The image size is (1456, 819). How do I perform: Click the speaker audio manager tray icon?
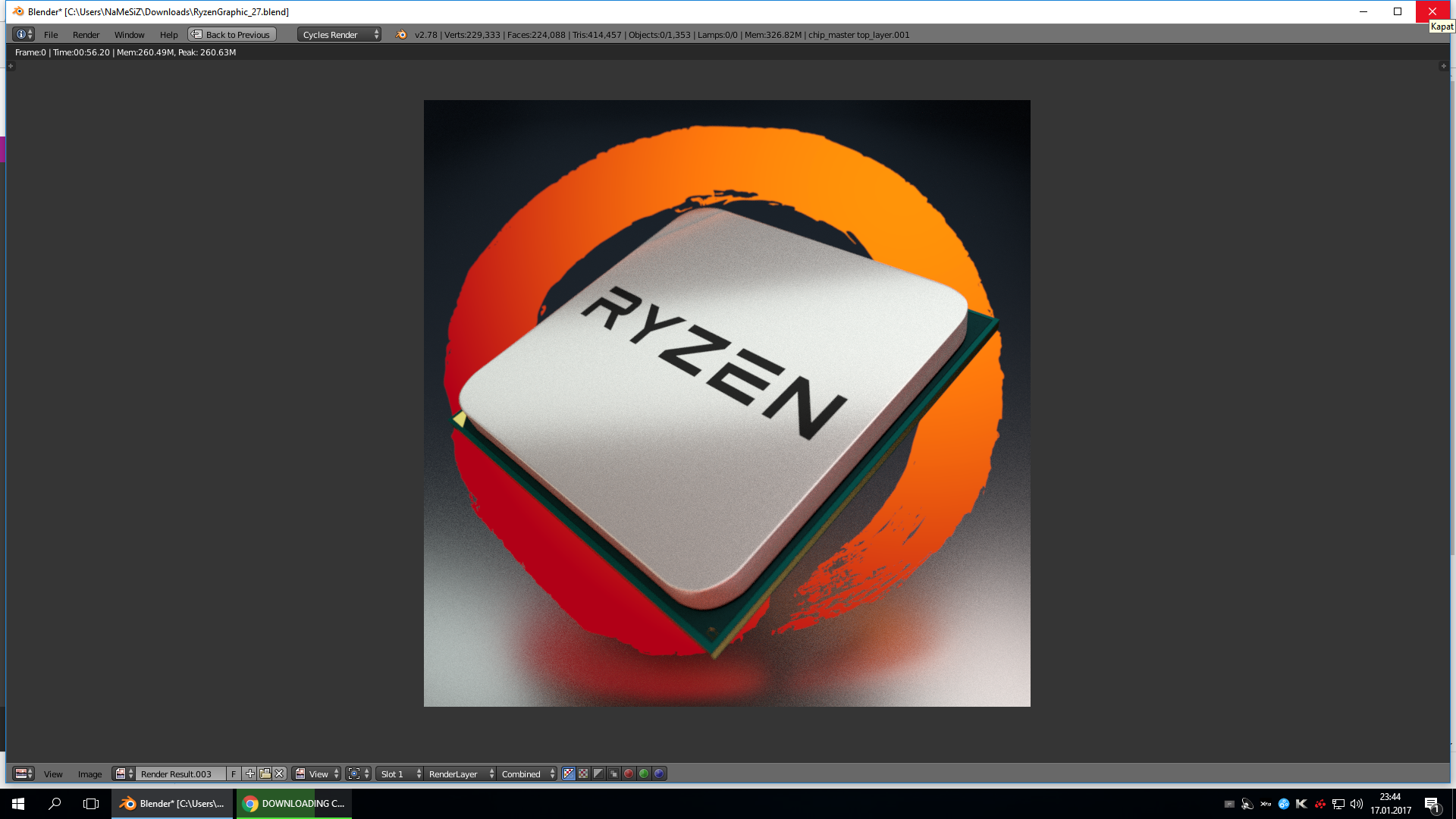(x=1247, y=804)
